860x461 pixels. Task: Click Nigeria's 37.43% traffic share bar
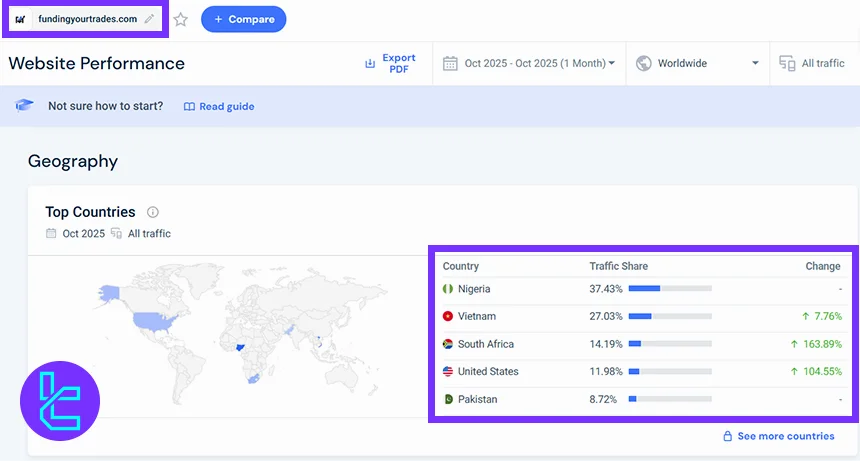click(x=670, y=288)
